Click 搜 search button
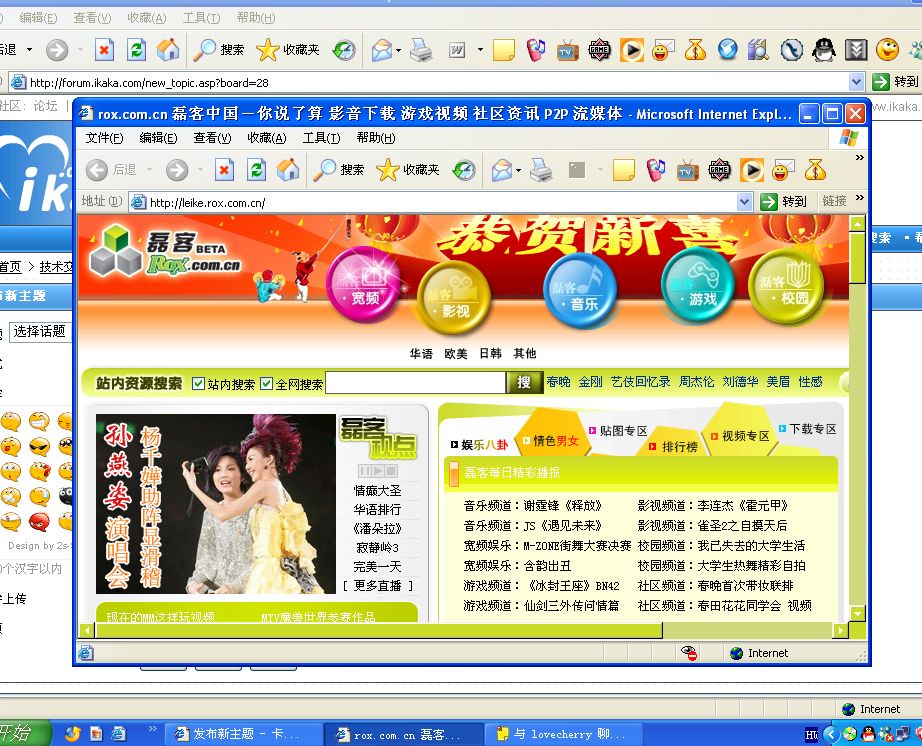The height and width of the screenshot is (746, 922). coord(524,383)
